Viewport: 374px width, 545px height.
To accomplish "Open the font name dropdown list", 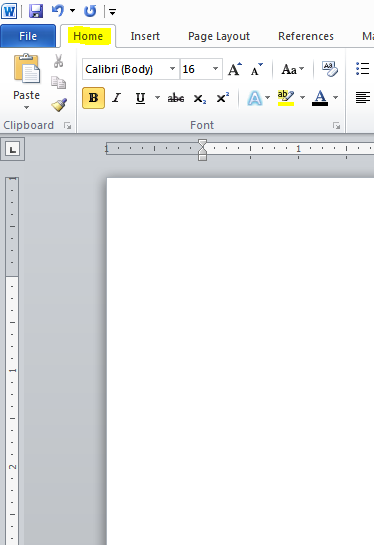I will pos(172,69).
